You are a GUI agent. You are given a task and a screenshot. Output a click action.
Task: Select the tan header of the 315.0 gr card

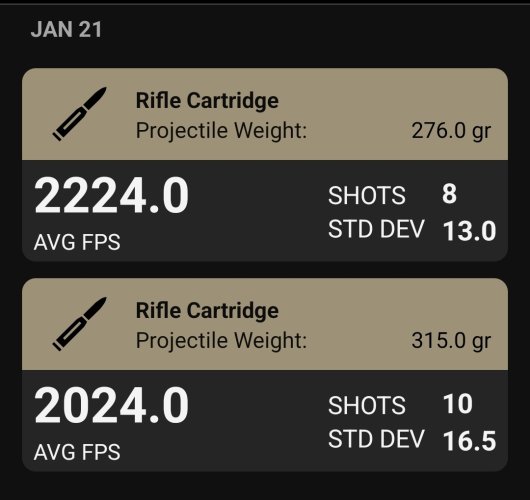coord(265,324)
